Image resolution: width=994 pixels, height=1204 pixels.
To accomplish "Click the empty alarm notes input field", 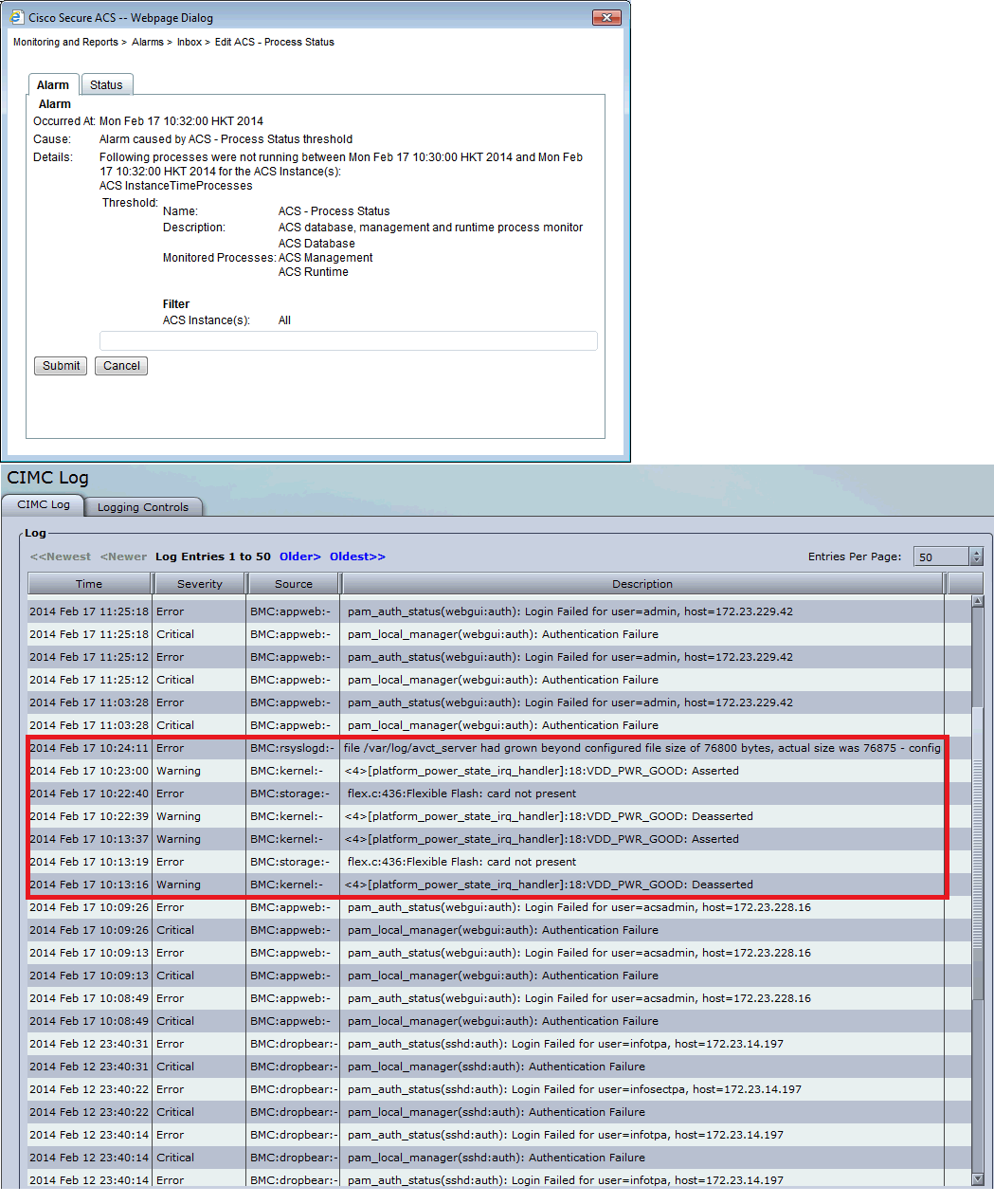I will pyautogui.click(x=349, y=341).
